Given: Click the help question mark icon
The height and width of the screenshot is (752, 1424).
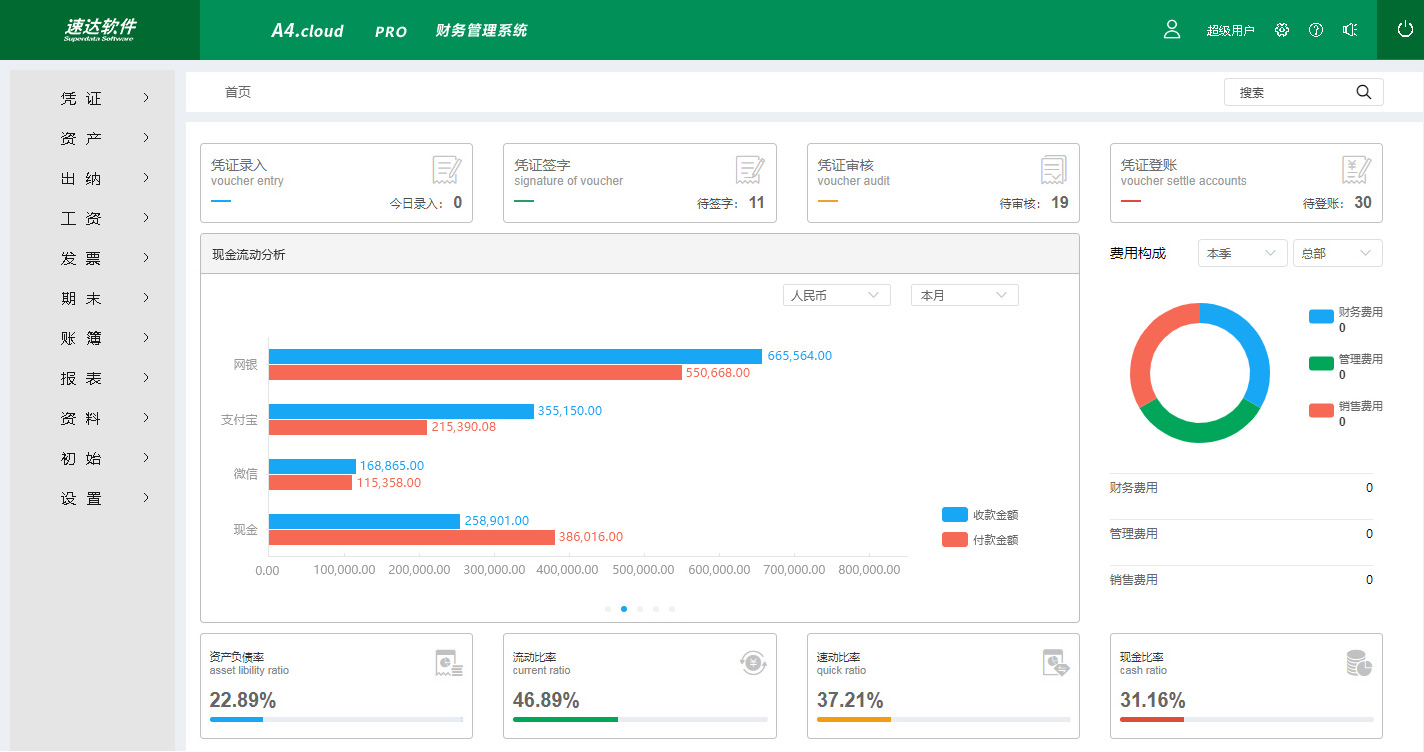Looking at the screenshot, I should coord(1316,30).
